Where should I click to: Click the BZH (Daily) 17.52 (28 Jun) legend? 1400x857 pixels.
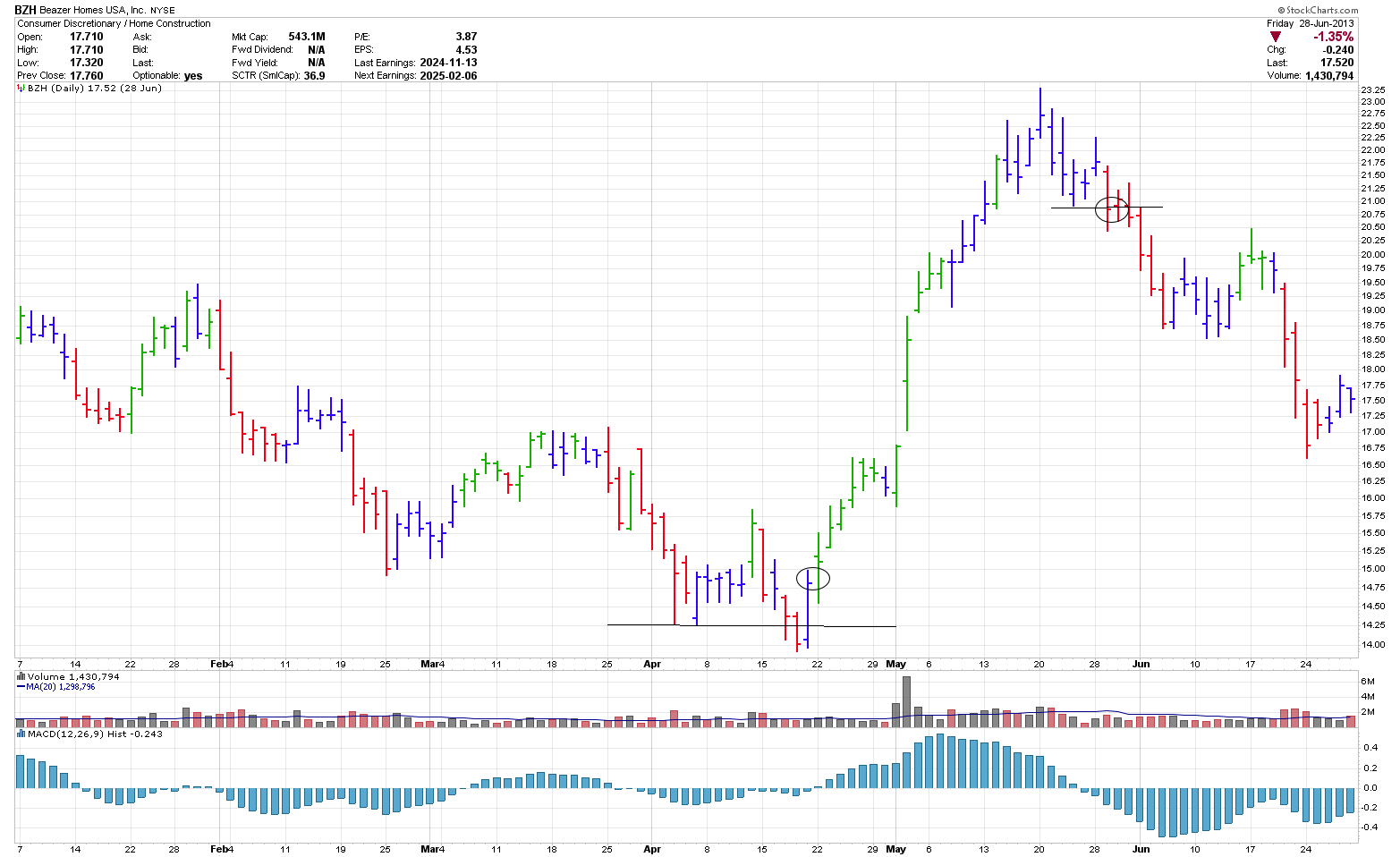click(x=95, y=89)
